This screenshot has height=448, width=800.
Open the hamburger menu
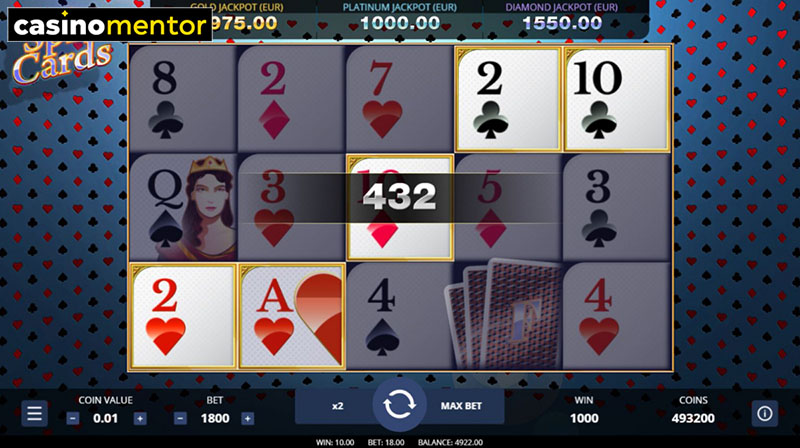point(34,413)
